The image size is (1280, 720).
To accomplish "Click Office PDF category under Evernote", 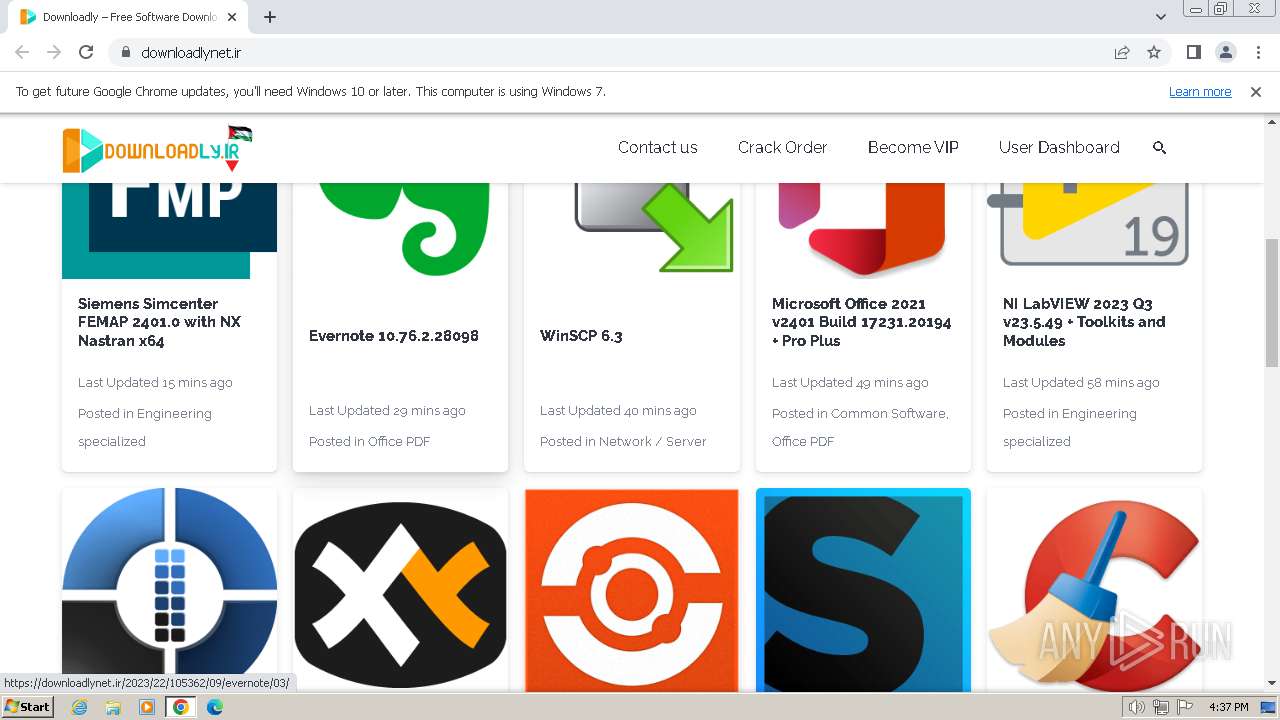I will tap(398, 441).
